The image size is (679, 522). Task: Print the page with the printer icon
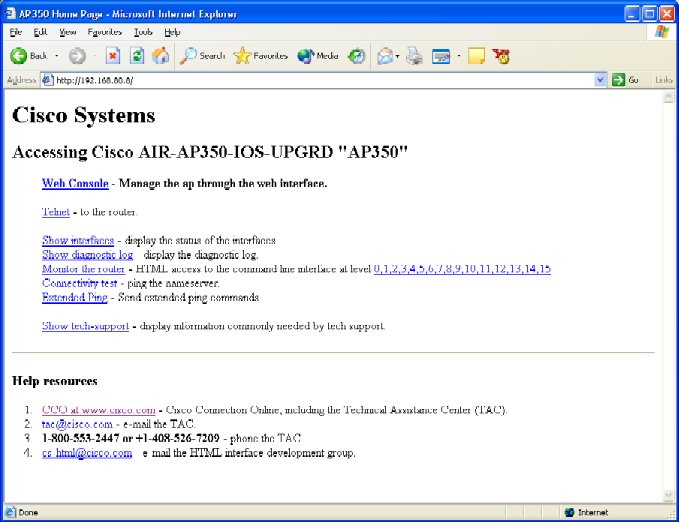tap(414, 56)
